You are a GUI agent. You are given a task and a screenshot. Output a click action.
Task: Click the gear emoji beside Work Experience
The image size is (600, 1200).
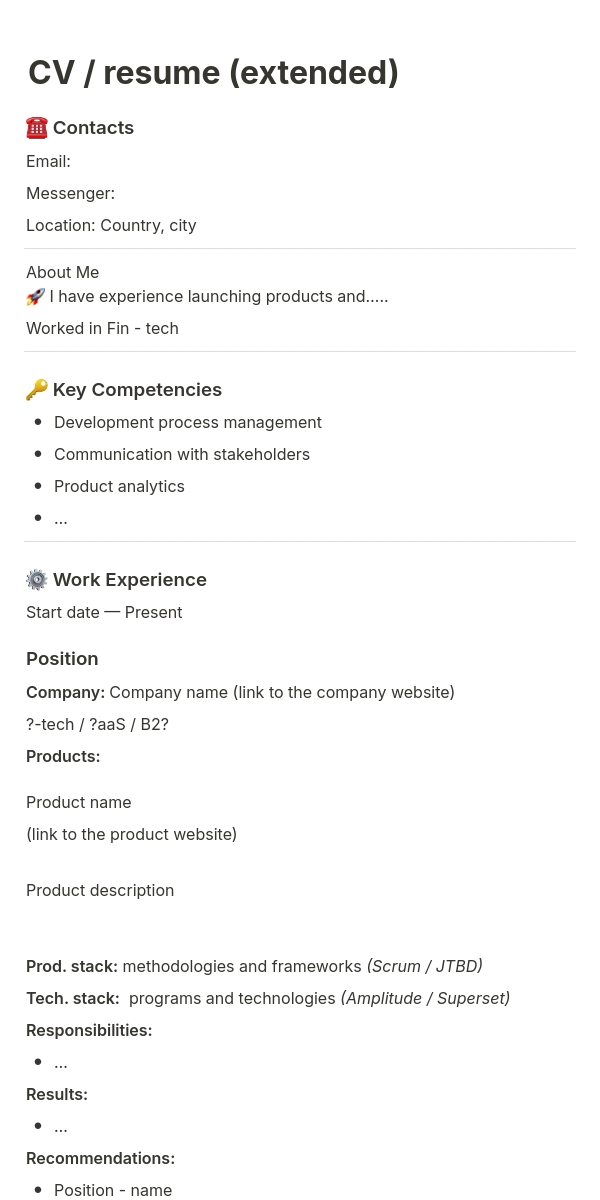(37, 580)
